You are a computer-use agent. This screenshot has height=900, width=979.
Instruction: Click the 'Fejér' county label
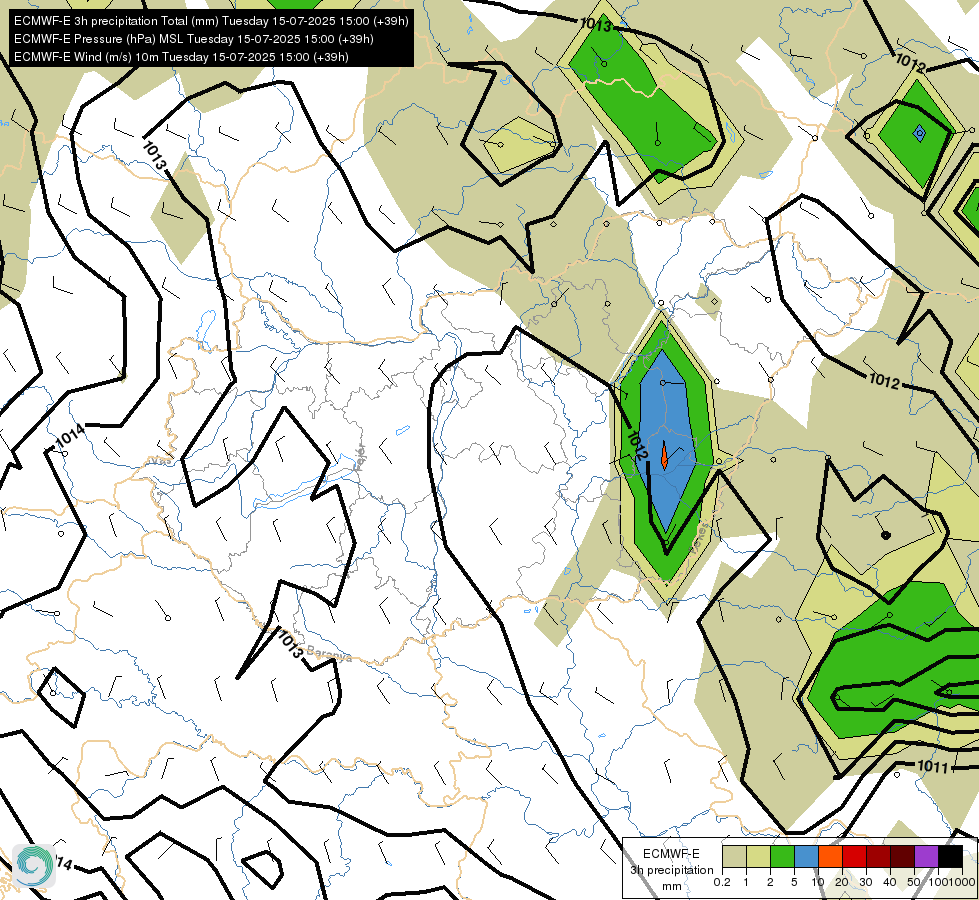click(360, 459)
